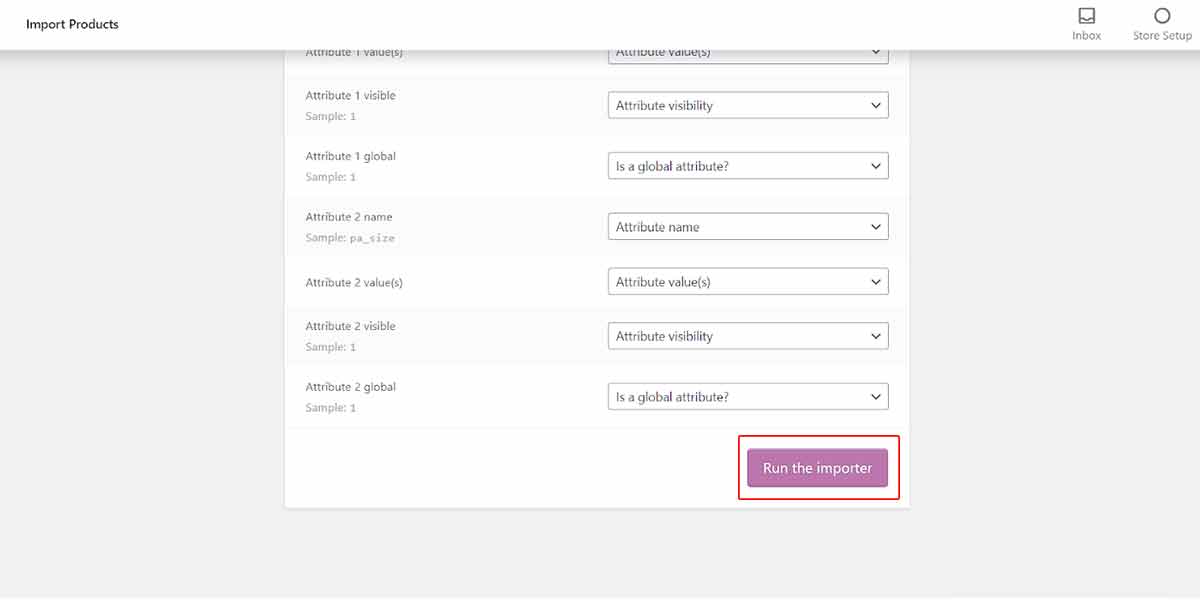The width and height of the screenshot is (1200, 600).
Task: Open the Attribute 2 global dropdown
Action: click(x=748, y=397)
